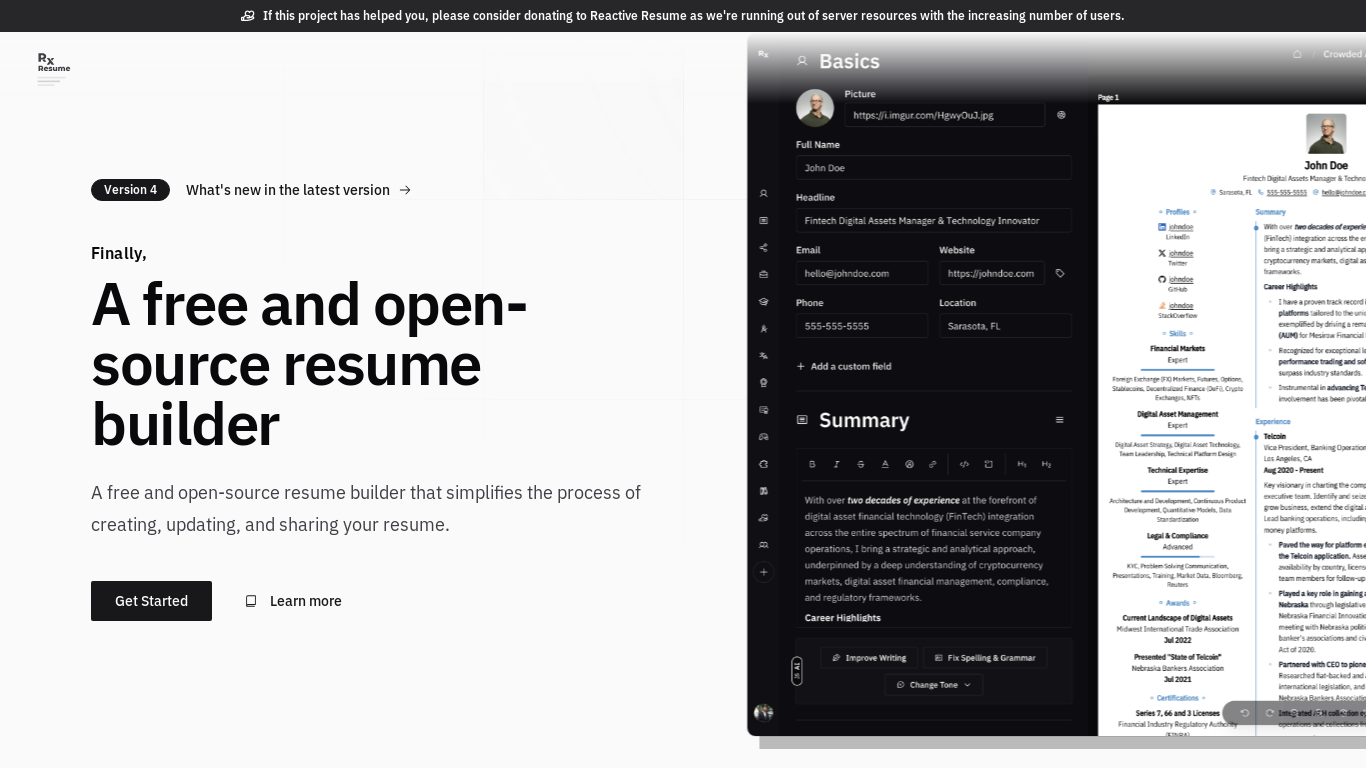Toggle italic formatting in the Summary editor

coord(836,464)
